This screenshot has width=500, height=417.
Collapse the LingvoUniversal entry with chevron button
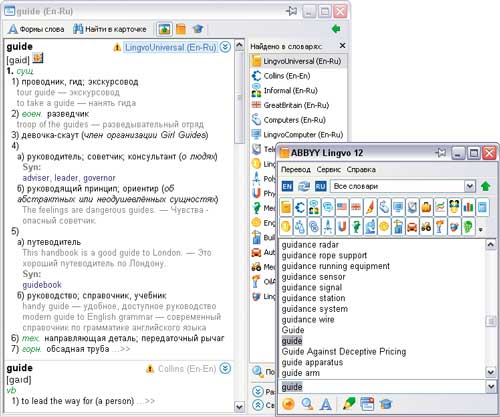point(225,47)
